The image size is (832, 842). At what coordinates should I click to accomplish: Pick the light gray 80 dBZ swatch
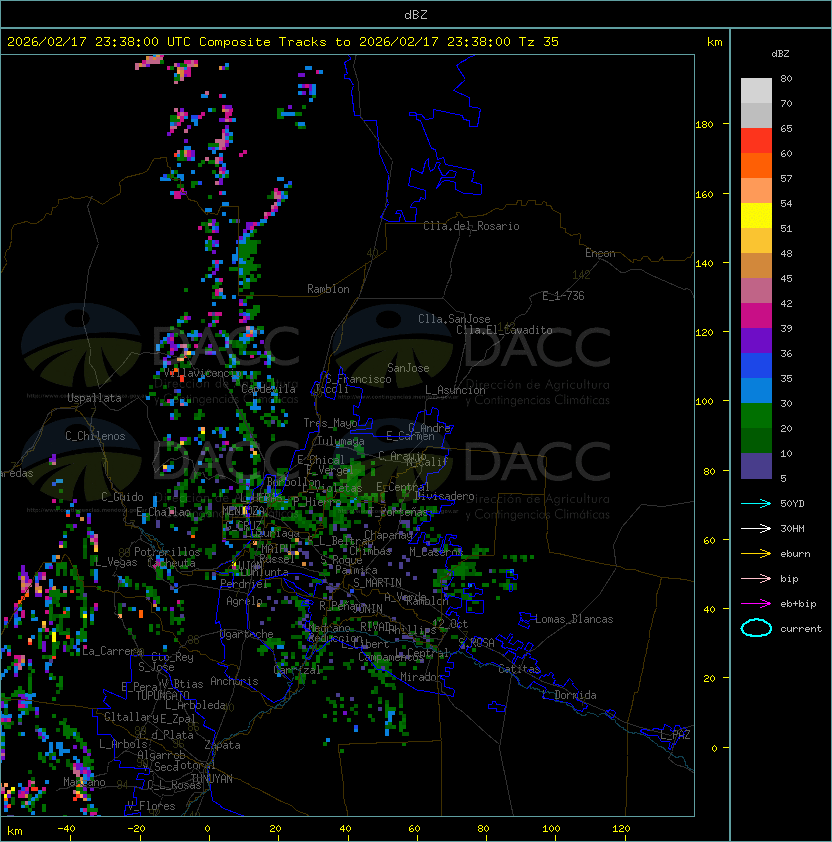(x=756, y=91)
